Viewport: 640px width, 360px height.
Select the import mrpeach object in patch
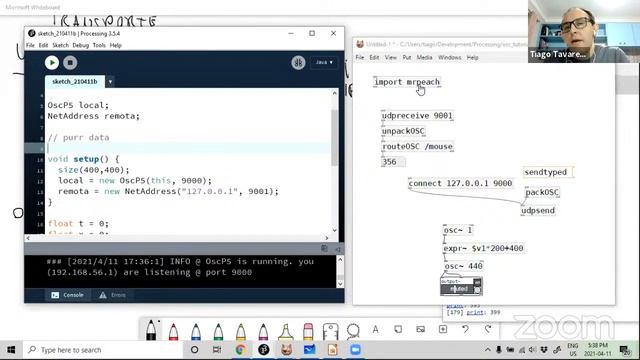407,82
